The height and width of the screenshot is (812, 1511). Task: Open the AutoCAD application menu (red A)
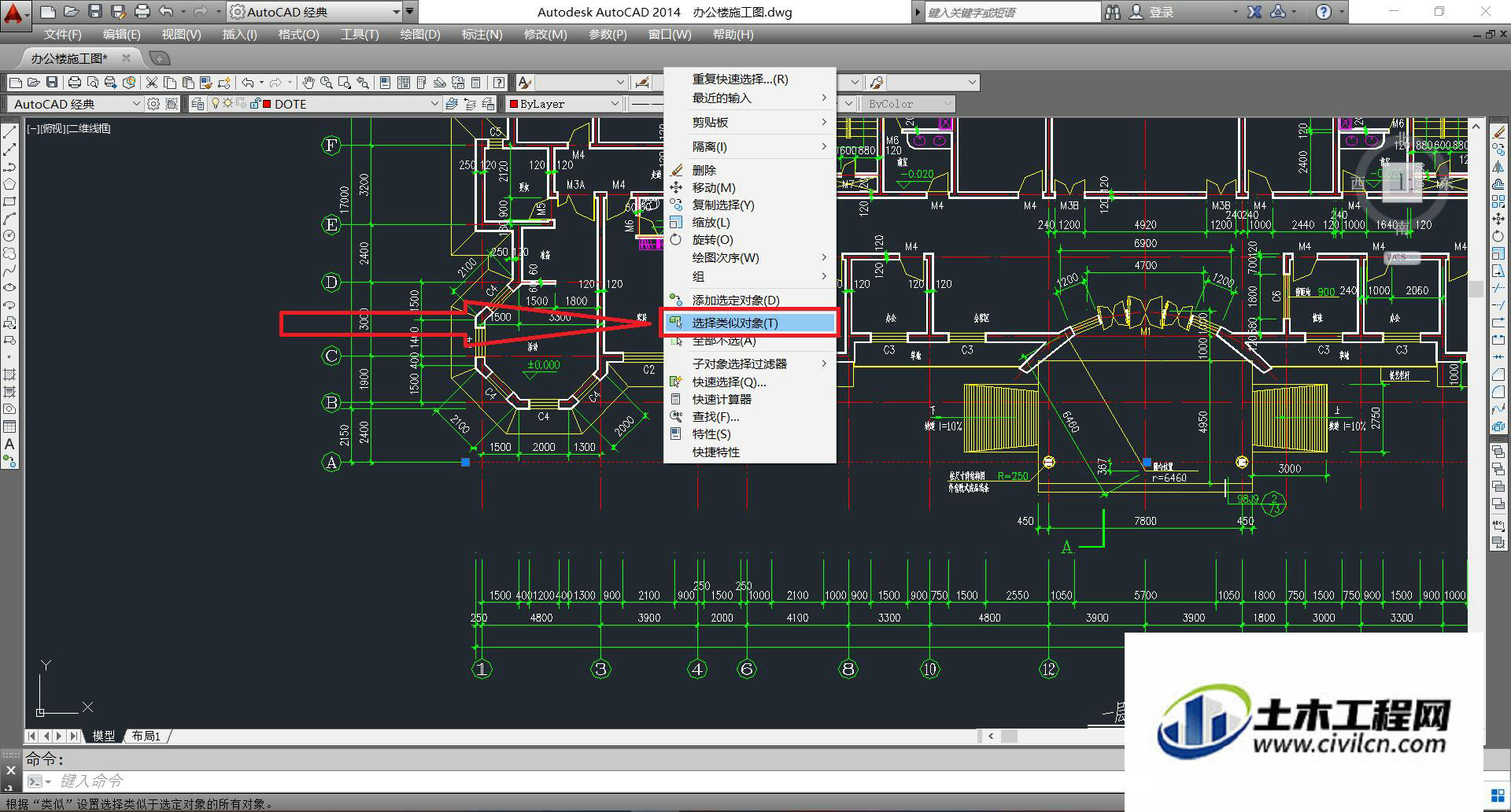tap(14, 14)
